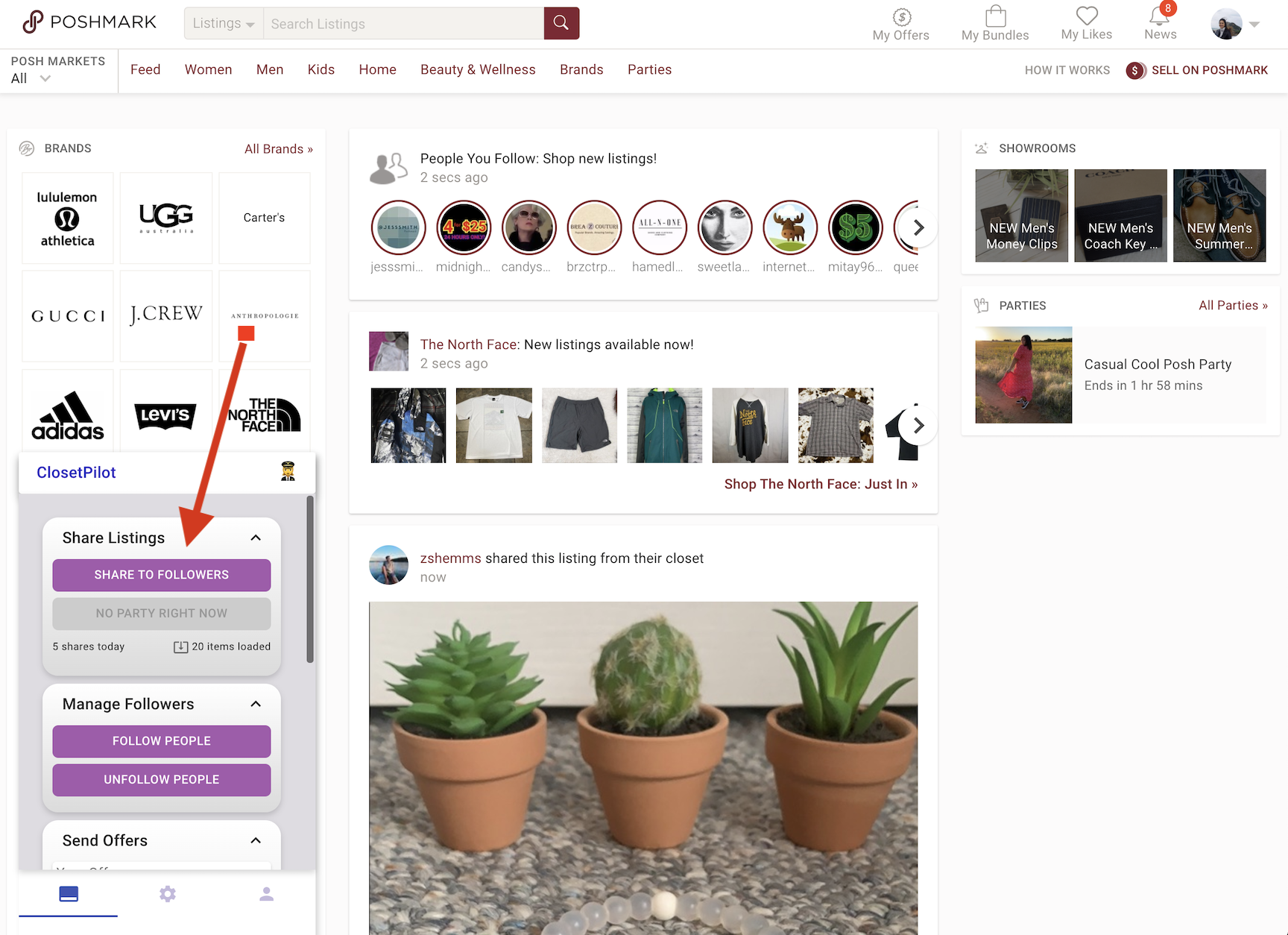Open the Home category
The image size is (1288, 935).
(377, 69)
